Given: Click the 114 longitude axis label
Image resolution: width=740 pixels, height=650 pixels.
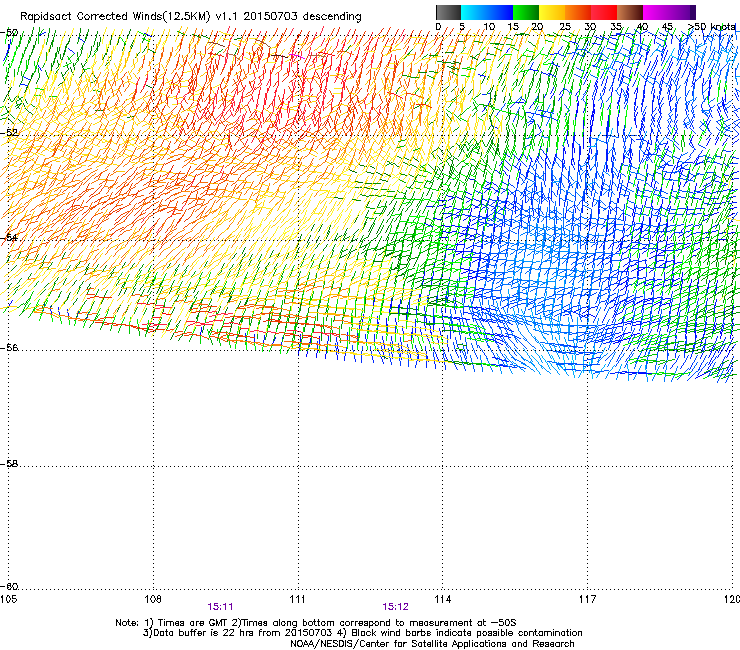Looking at the screenshot, I should point(443,599).
